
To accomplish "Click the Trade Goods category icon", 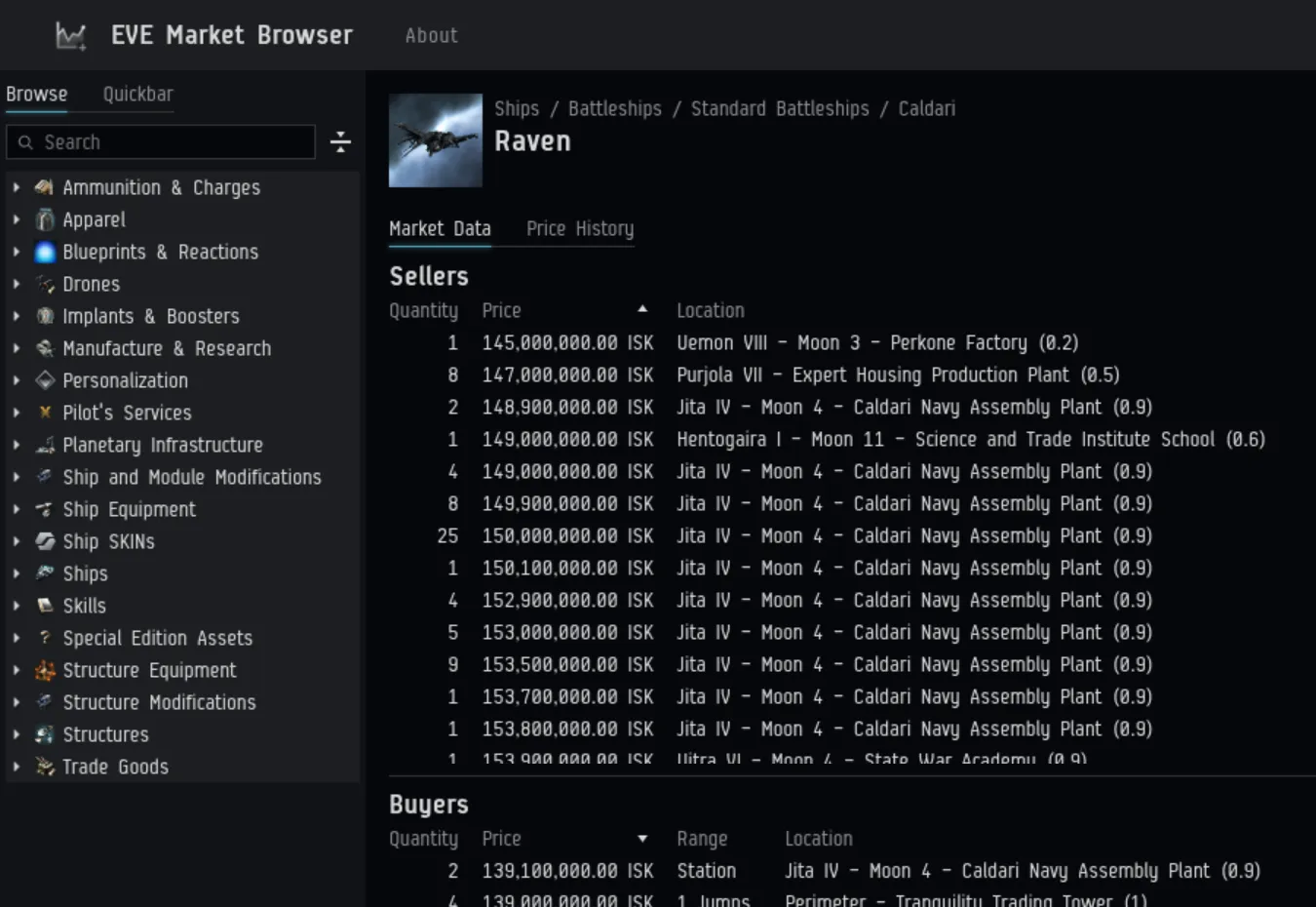I will [44, 767].
